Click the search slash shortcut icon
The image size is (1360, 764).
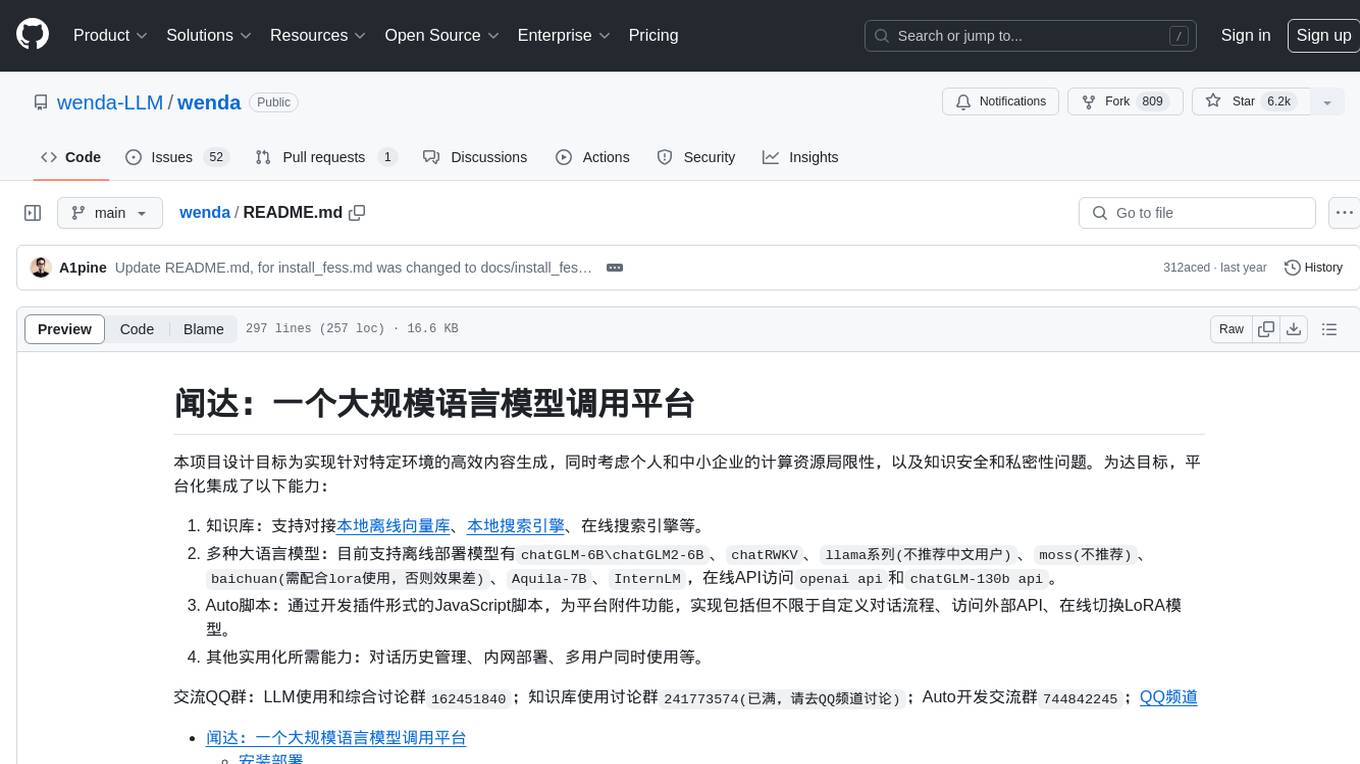pyautogui.click(x=1180, y=36)
